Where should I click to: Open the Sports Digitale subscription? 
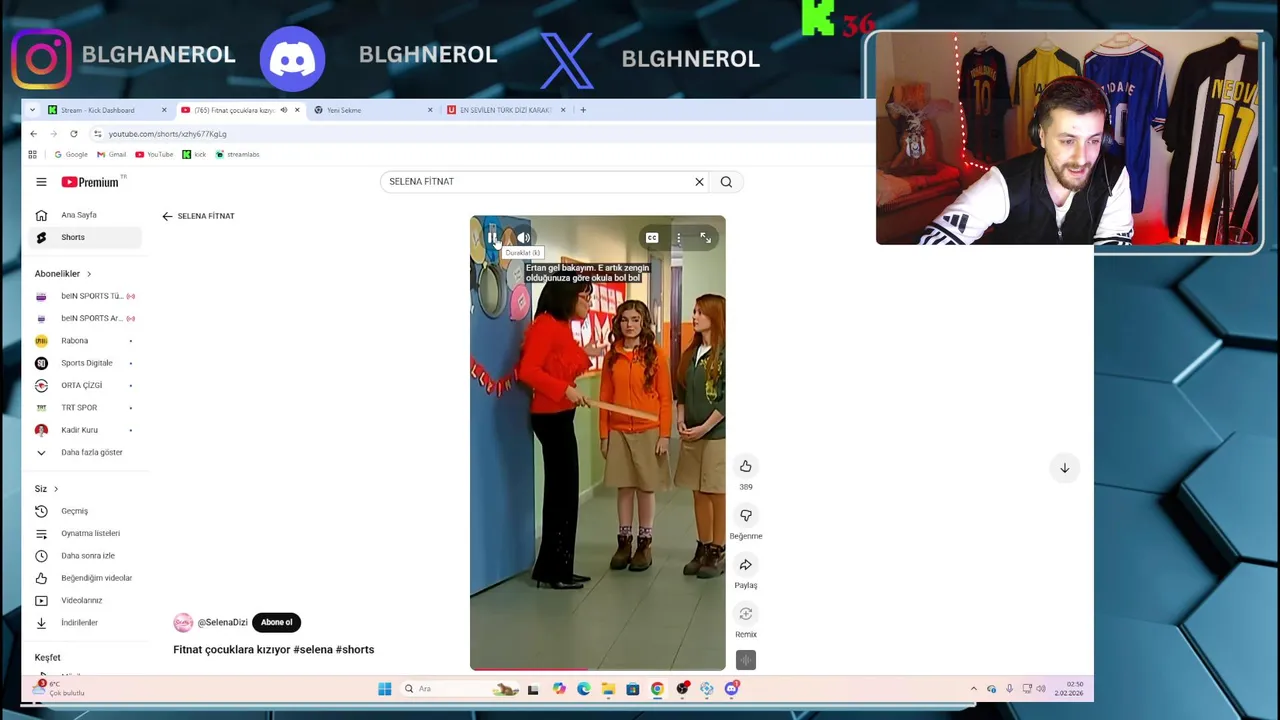[84, 363]
